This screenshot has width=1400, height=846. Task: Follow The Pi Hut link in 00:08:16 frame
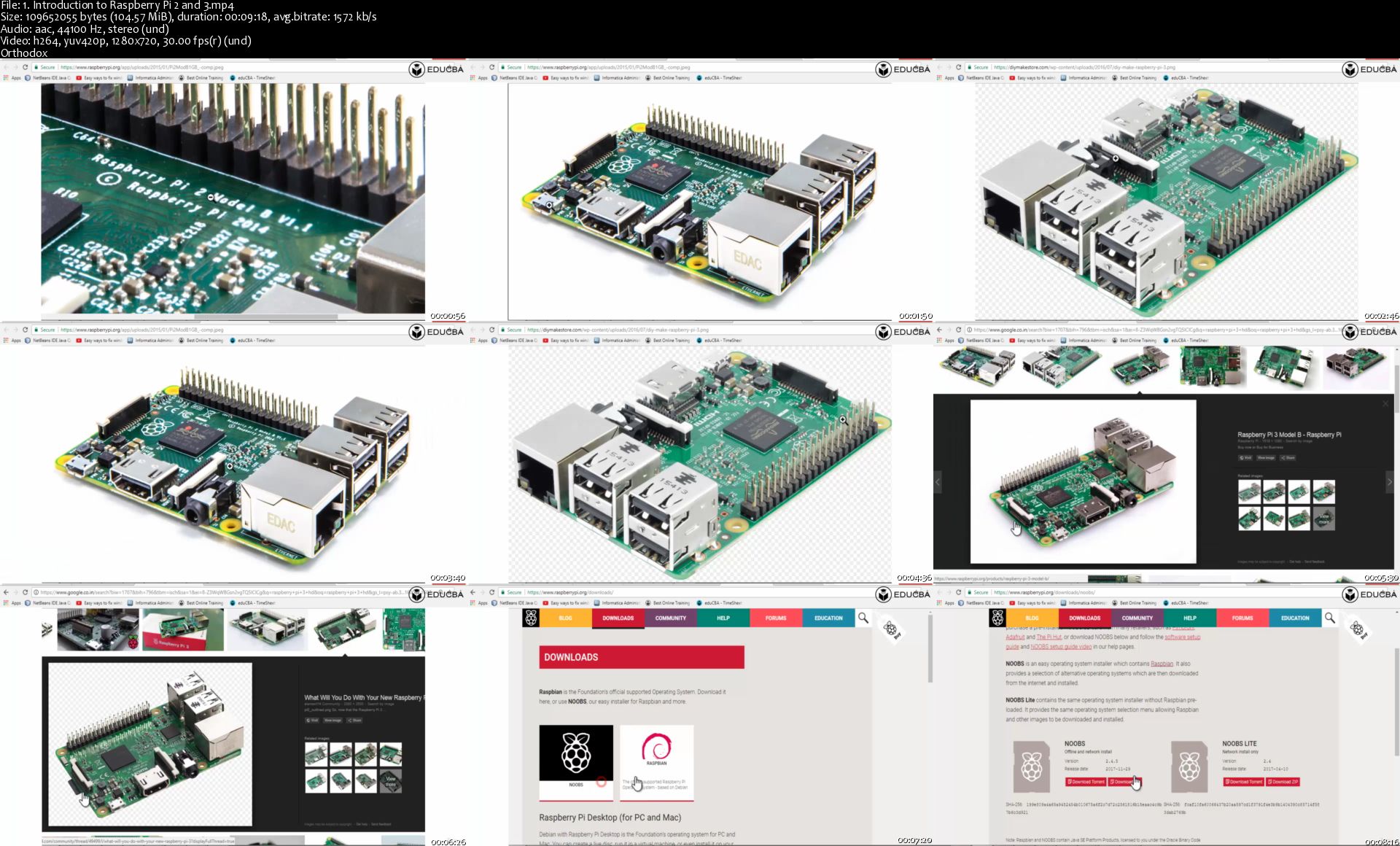[x=1049, y=637]
